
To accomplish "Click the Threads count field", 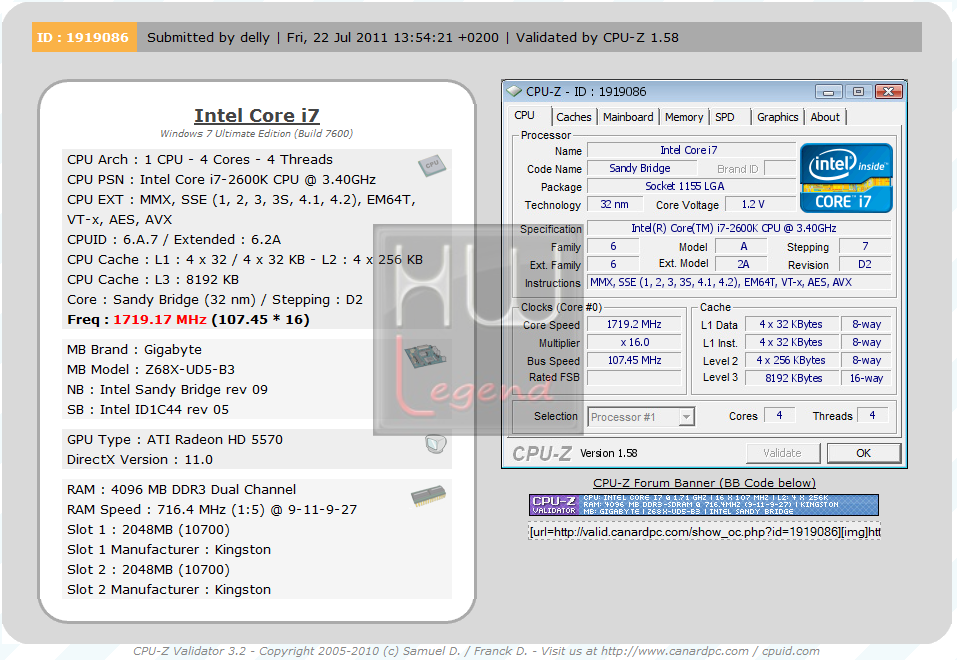I will click(872, 415).
